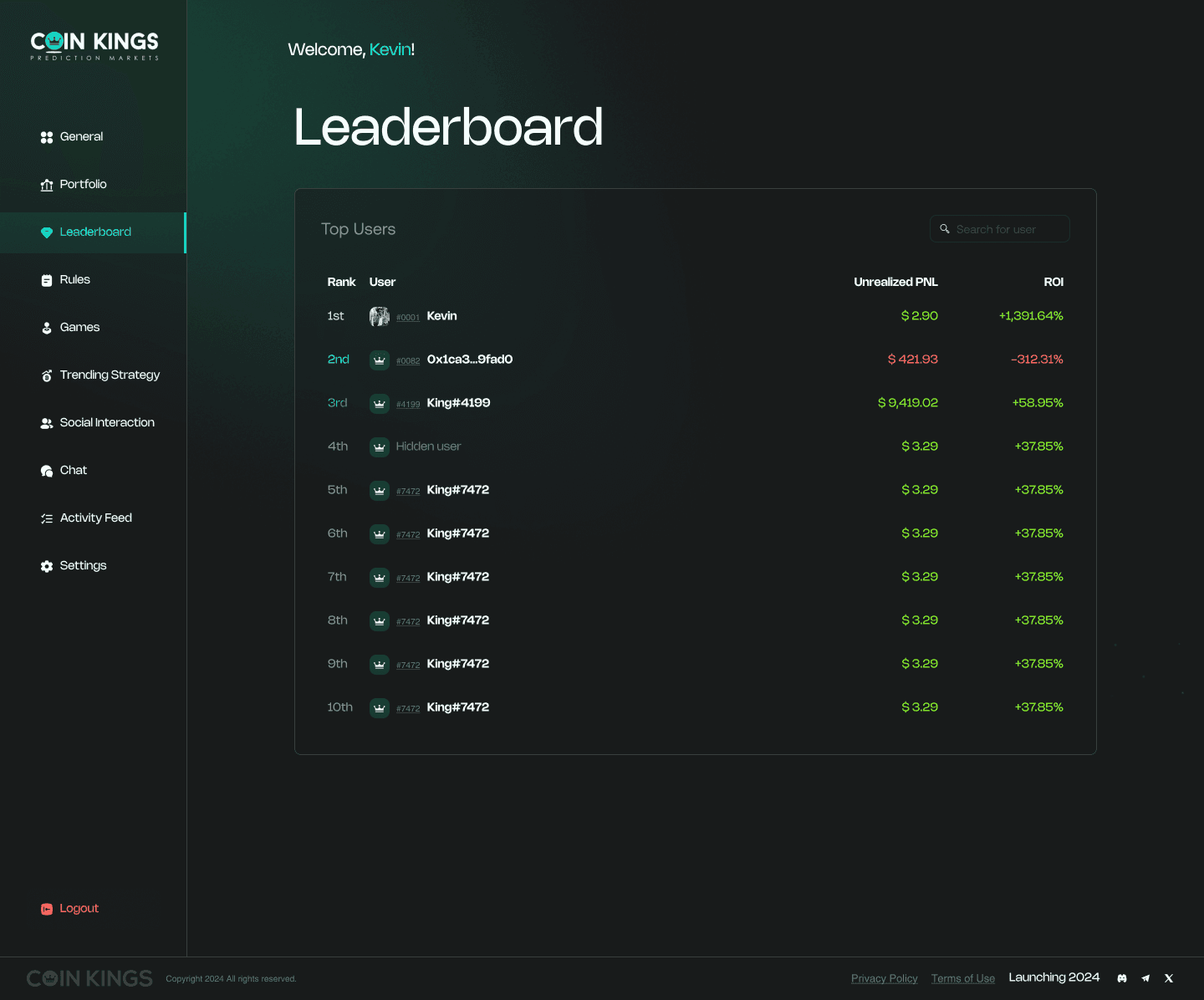Screen dimensions: 1204x1000
Task: Open the Rules section
Action: tap(74, 280)
